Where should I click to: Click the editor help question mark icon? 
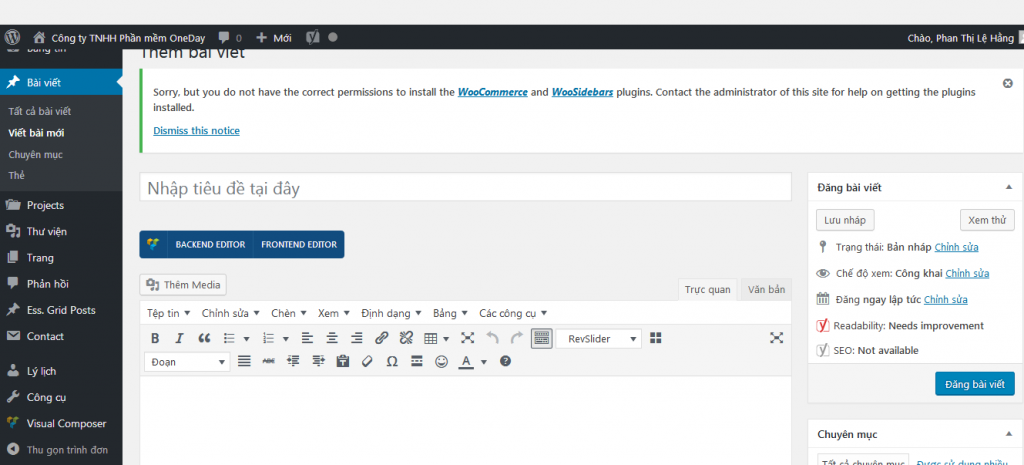point(505,362)
